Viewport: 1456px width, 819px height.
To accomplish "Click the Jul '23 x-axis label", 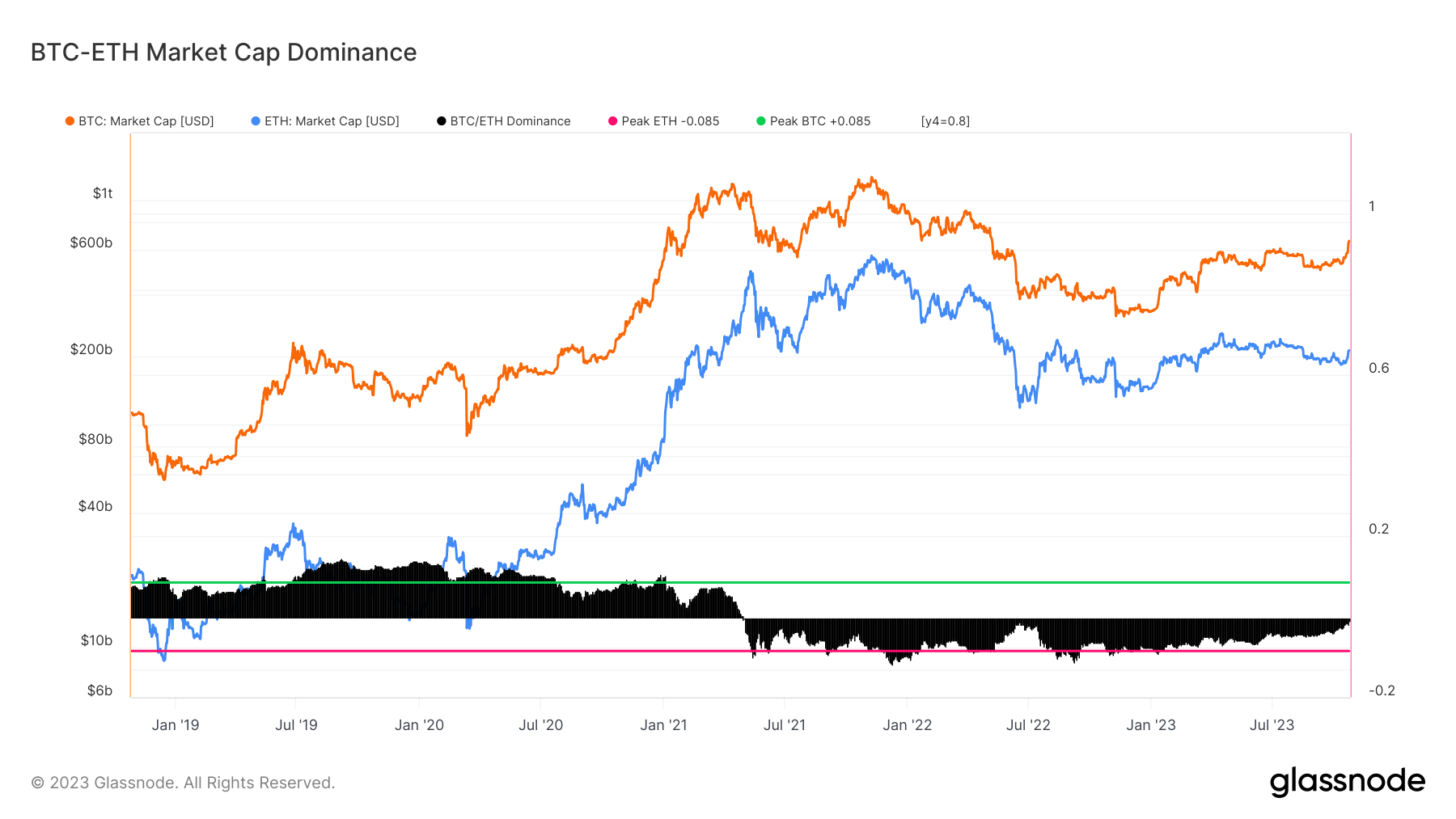I will tap(1272, 725).
